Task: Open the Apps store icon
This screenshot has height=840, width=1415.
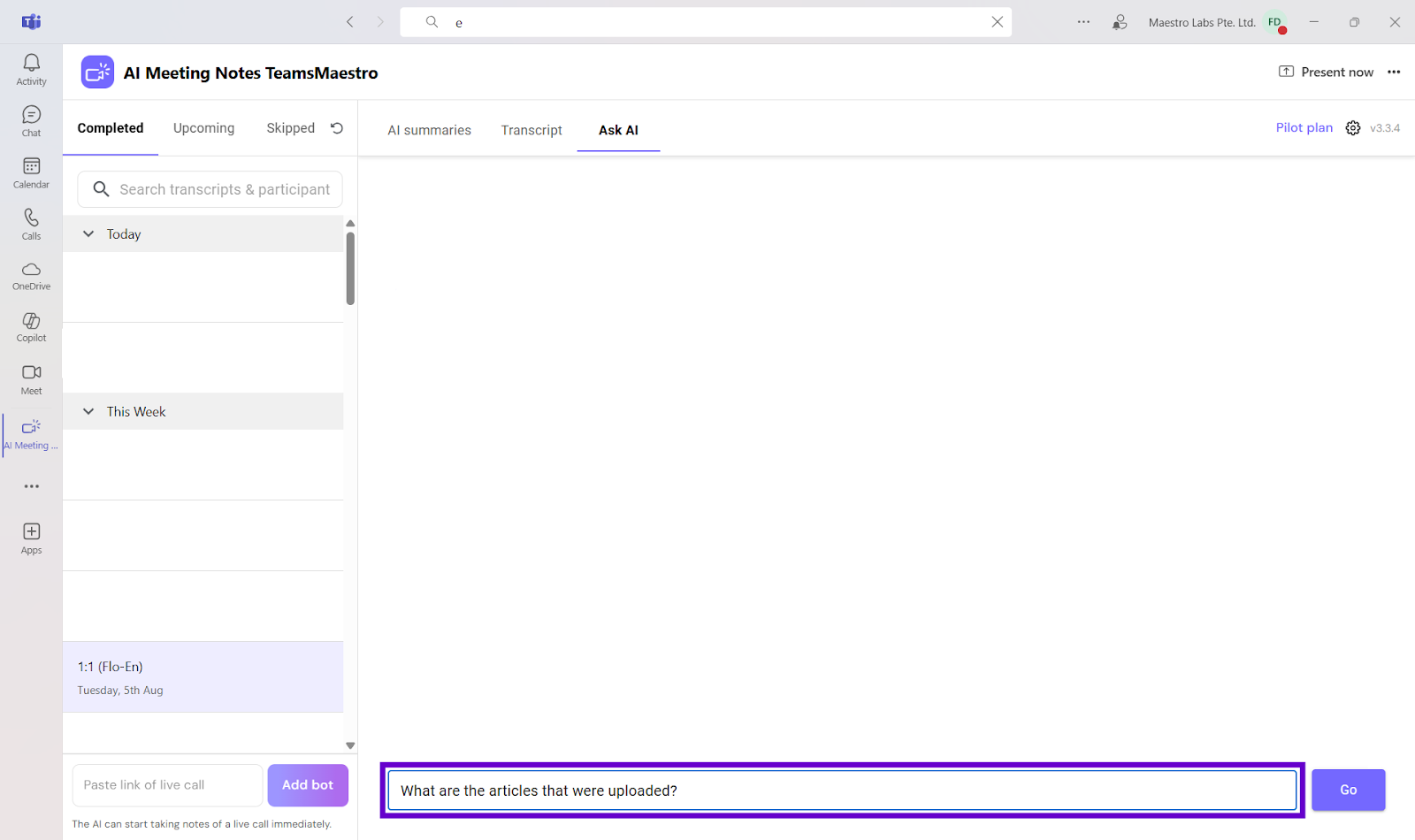Action: click(31, 538)
